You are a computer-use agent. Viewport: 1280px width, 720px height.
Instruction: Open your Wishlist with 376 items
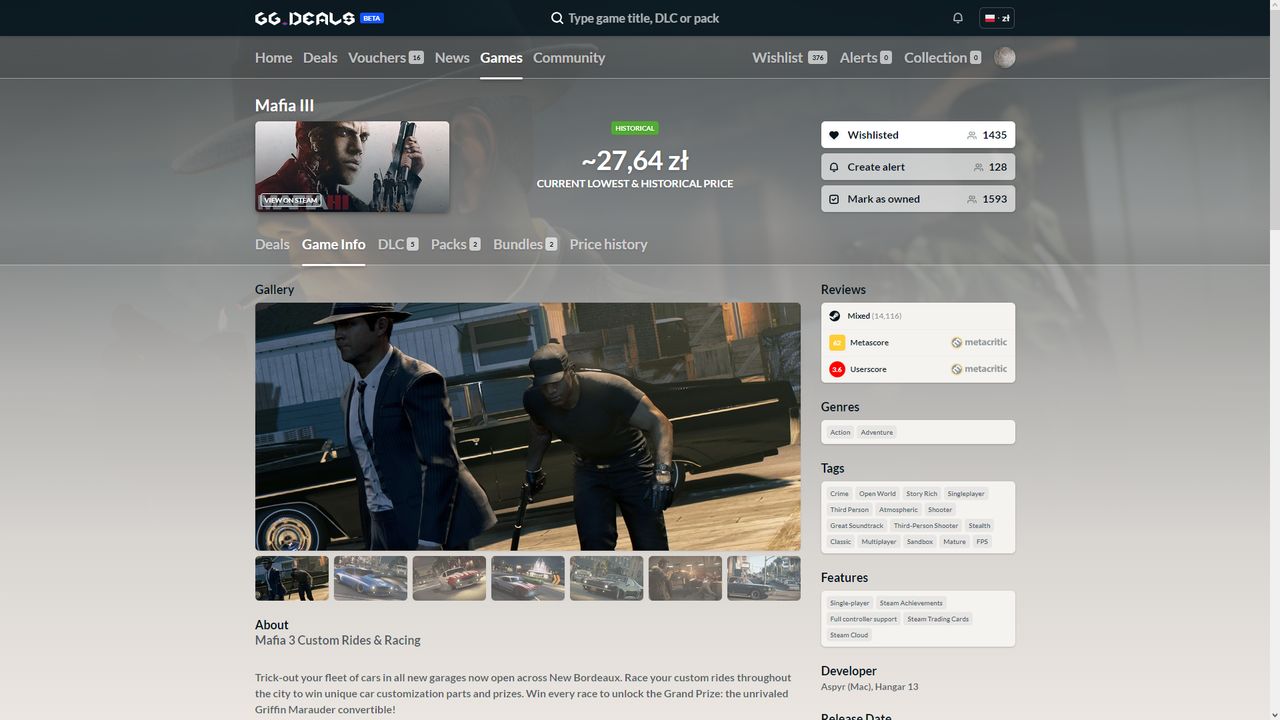pos(789,57)
